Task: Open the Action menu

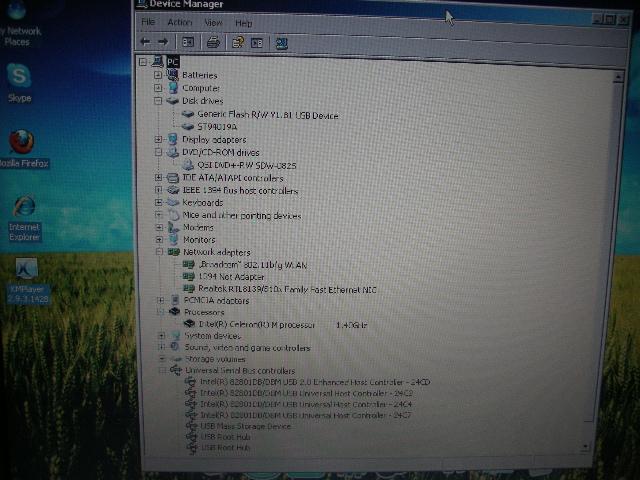Action: (x=179, y=22)
